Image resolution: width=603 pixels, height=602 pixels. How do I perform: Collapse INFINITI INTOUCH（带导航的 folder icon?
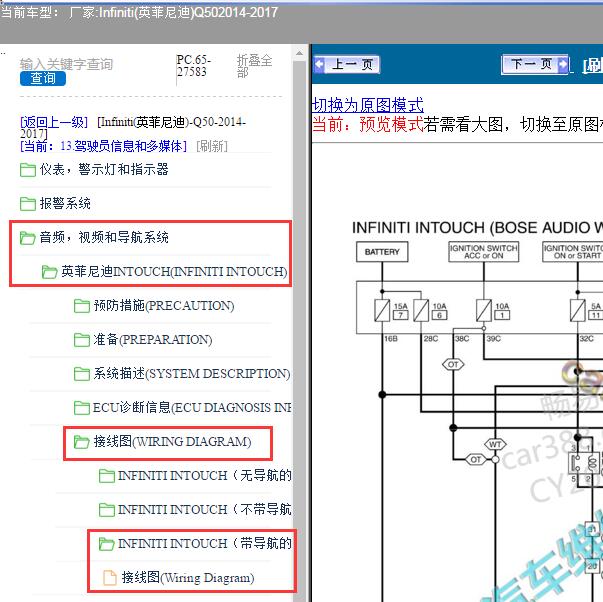(107, 544)
